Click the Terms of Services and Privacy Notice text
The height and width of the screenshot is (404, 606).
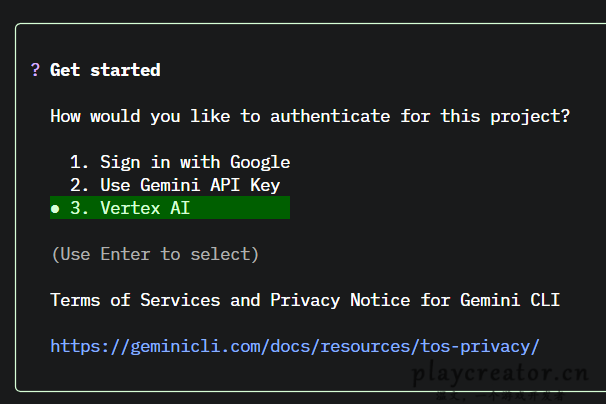(305, 300)
